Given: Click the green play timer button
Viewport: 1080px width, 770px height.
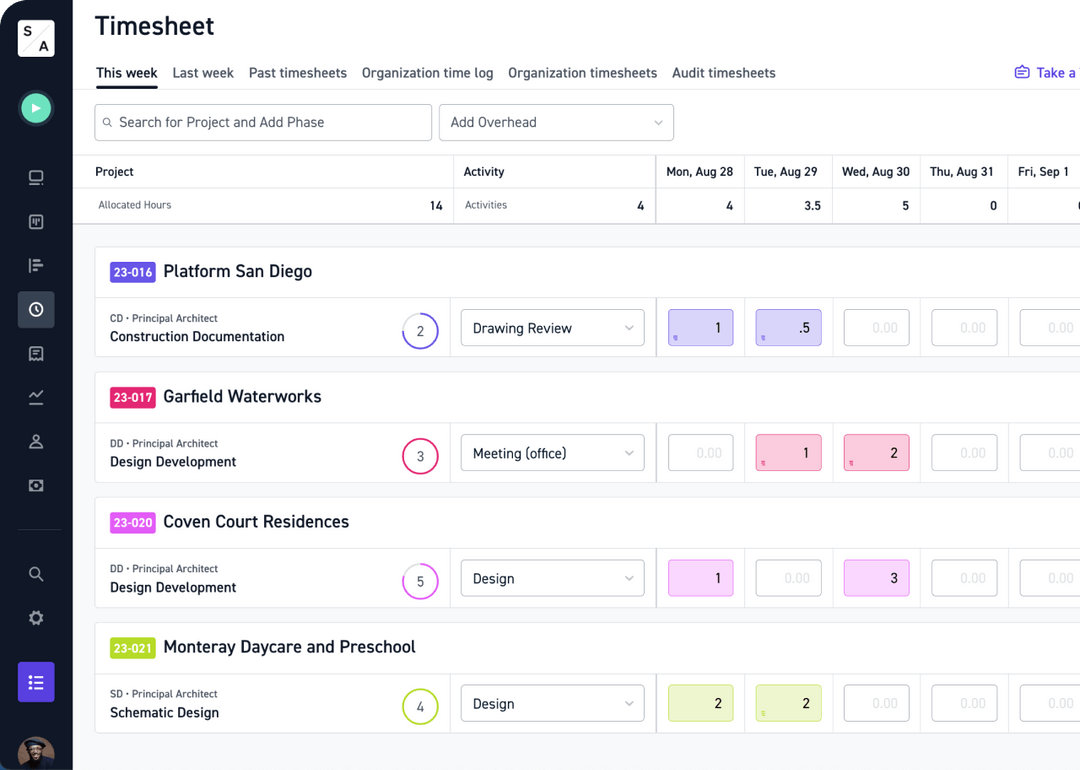Looking at the screenshot, I should pyautogui.click(x=36, y=108).
